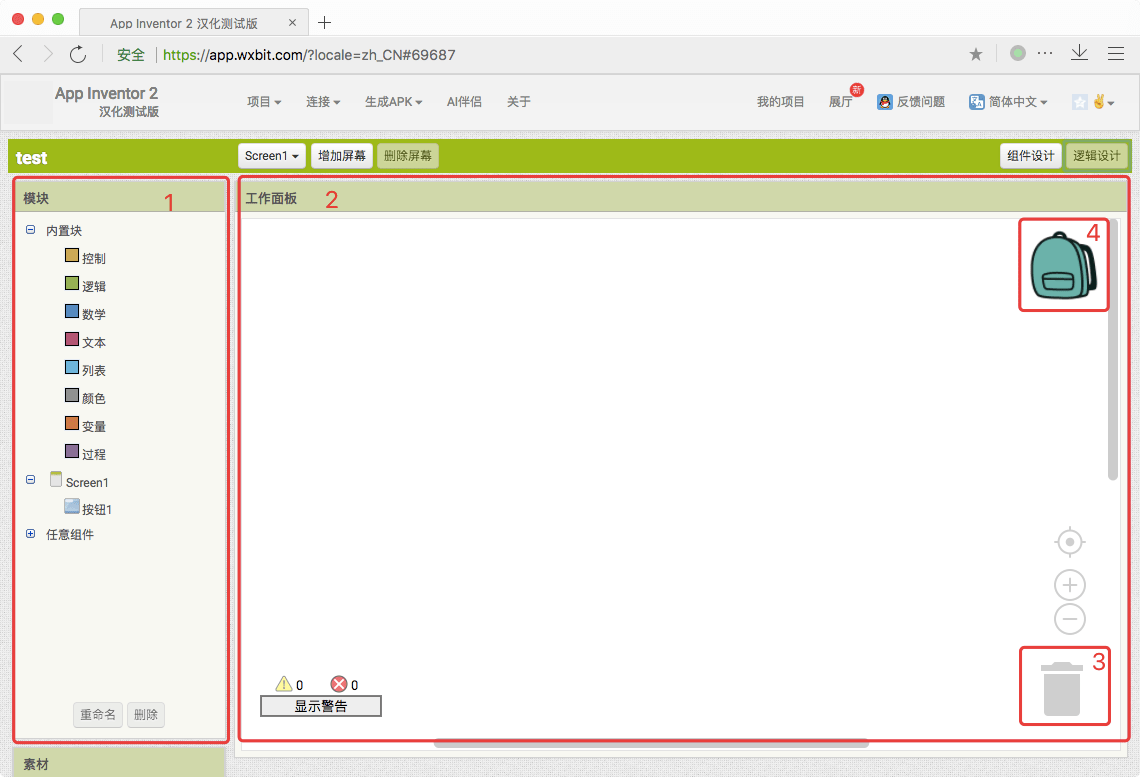Open browser downloads icon
The width and height of the screenshot is (1140, 777).
point(1080,52)
